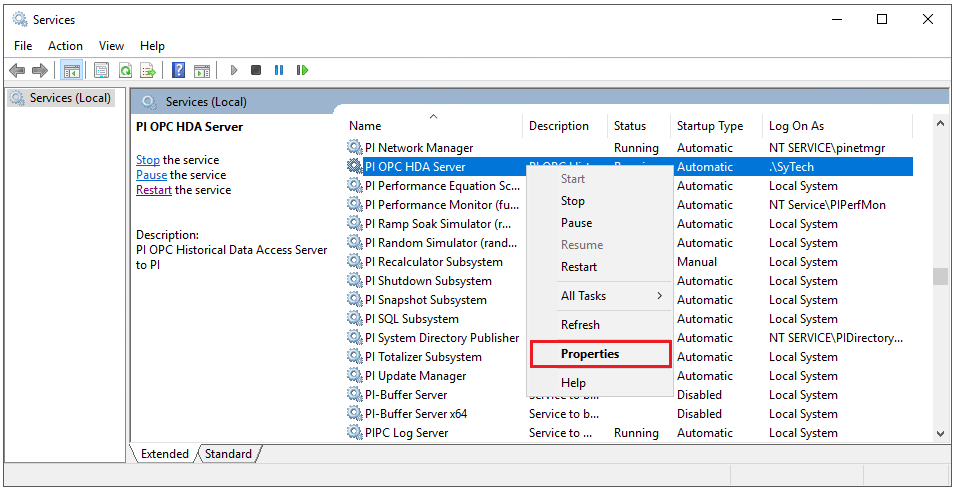Sort by the Log On As column header
The width and height of the screenshot is (955, 490).
pyautogui.click(x=837, y=125)
